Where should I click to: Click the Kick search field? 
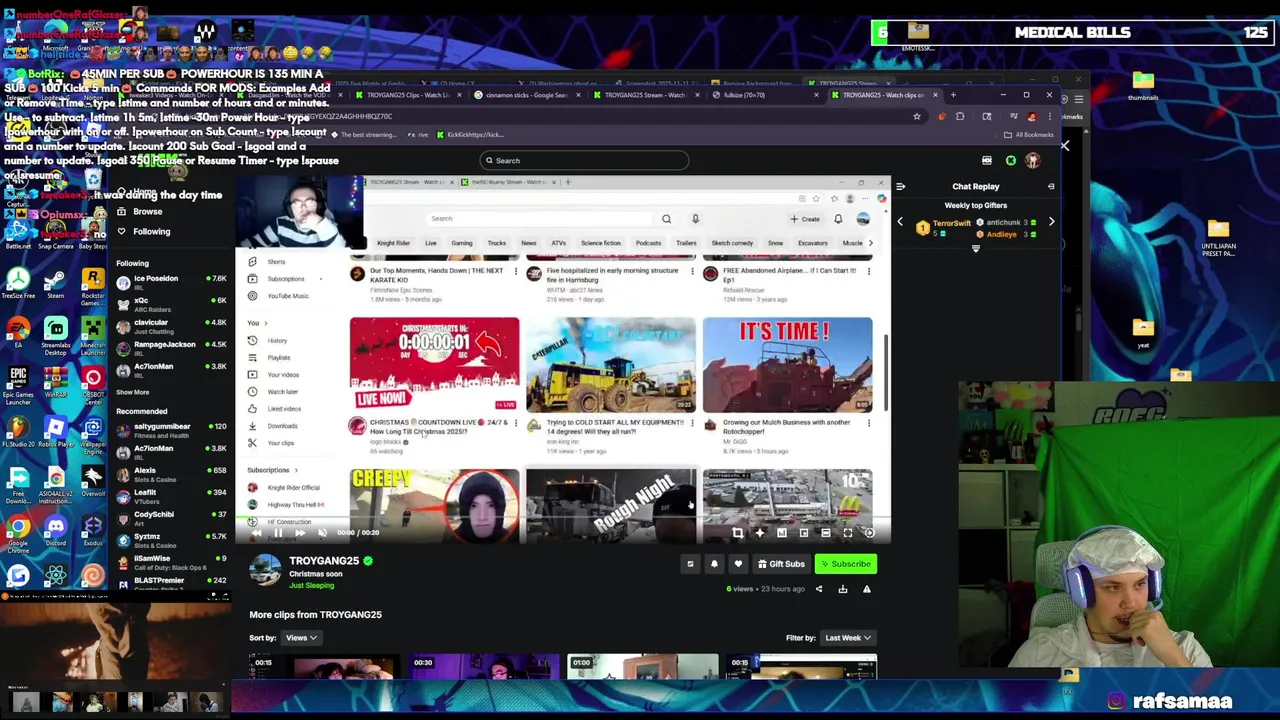coord(584,160)
